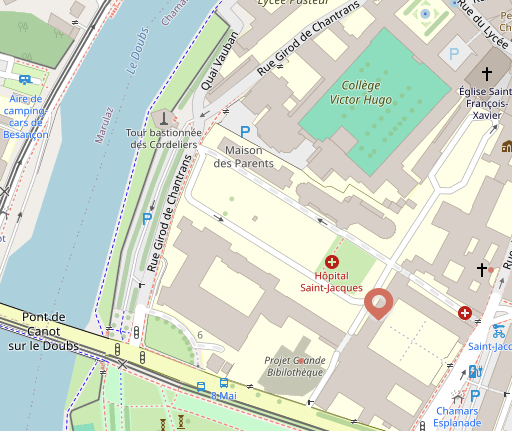Click the Église Saint François-Xavier cross icon
This screenshot has height=431, width=512.
point(487,74)
